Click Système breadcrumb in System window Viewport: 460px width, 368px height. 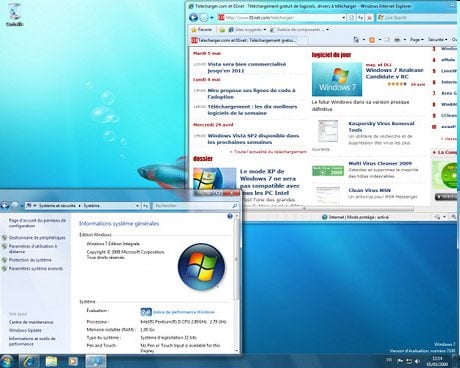[x=91, y=206]
